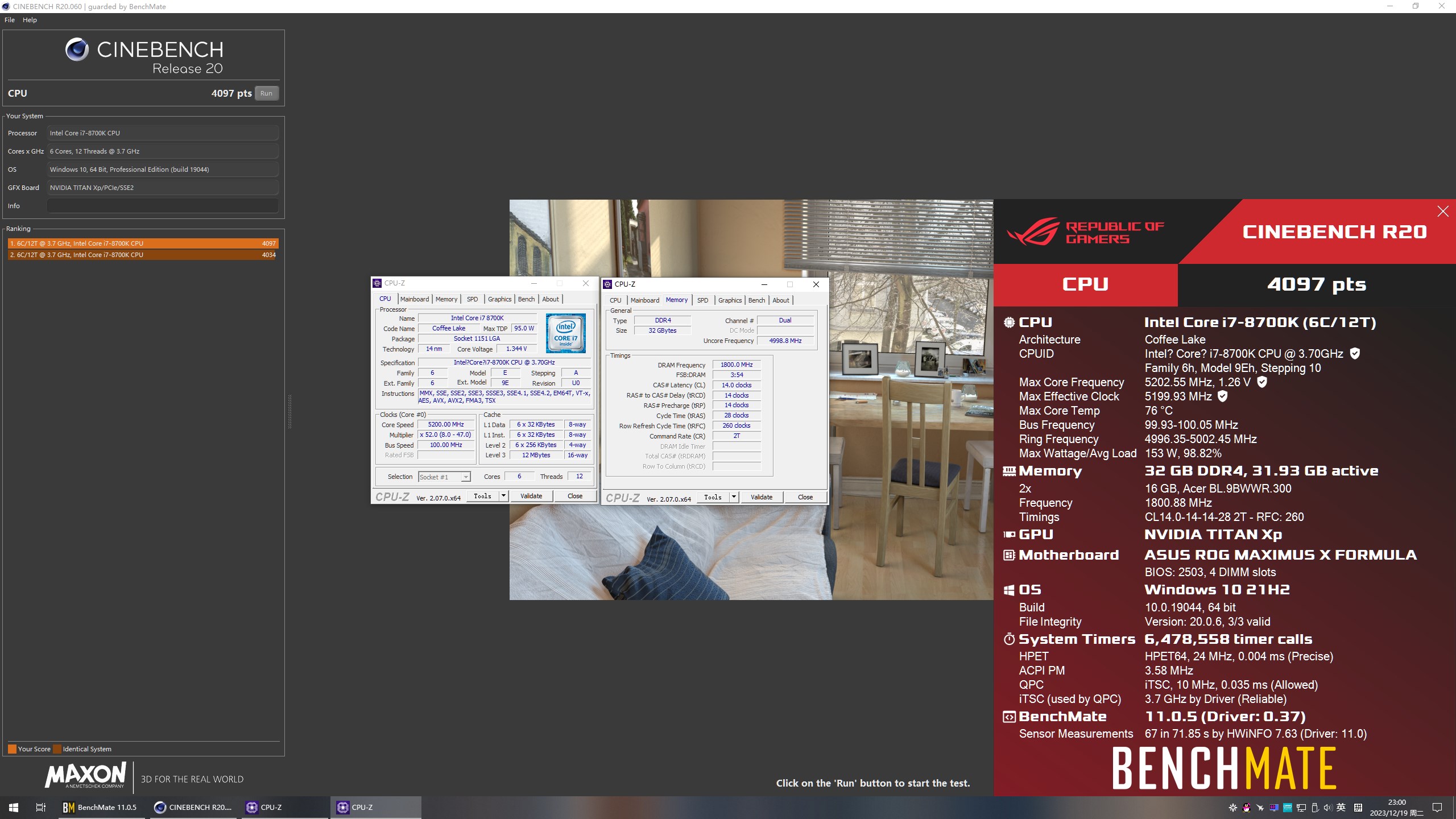Open SPD tab in right CPU-Z window
Viewport: 1456px width, 819px height.
pos(703,300)
